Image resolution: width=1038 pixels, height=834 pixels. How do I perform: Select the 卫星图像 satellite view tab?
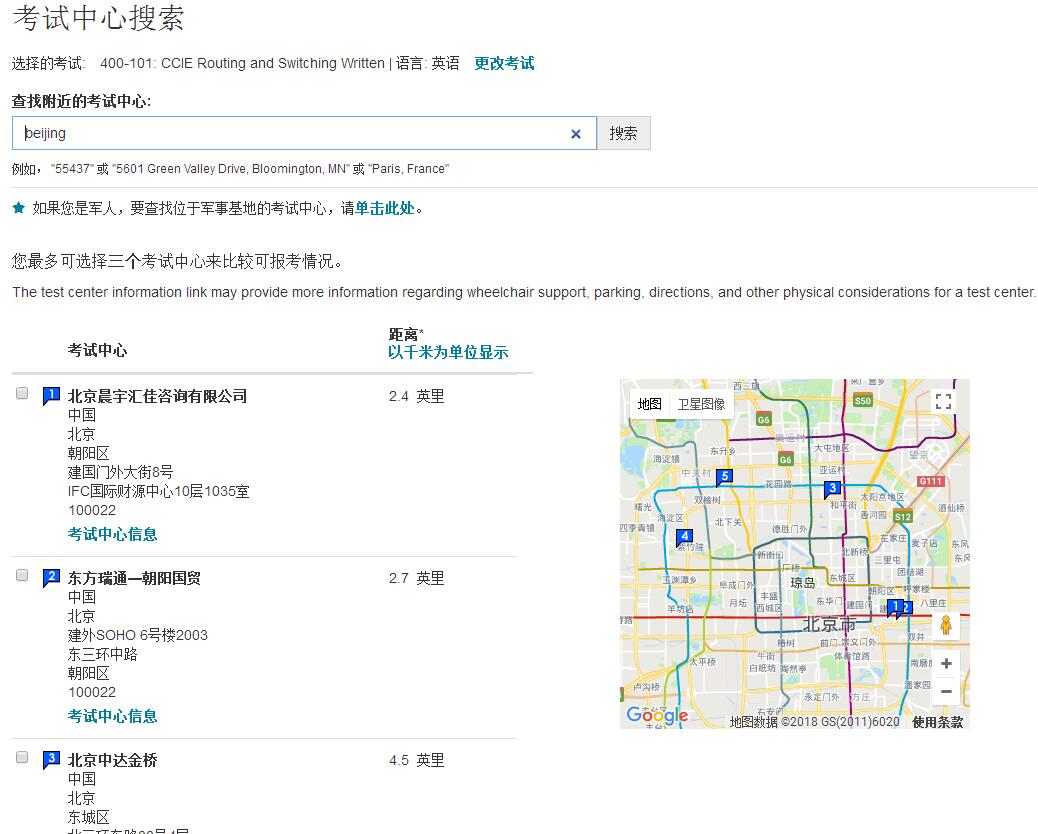701,404
